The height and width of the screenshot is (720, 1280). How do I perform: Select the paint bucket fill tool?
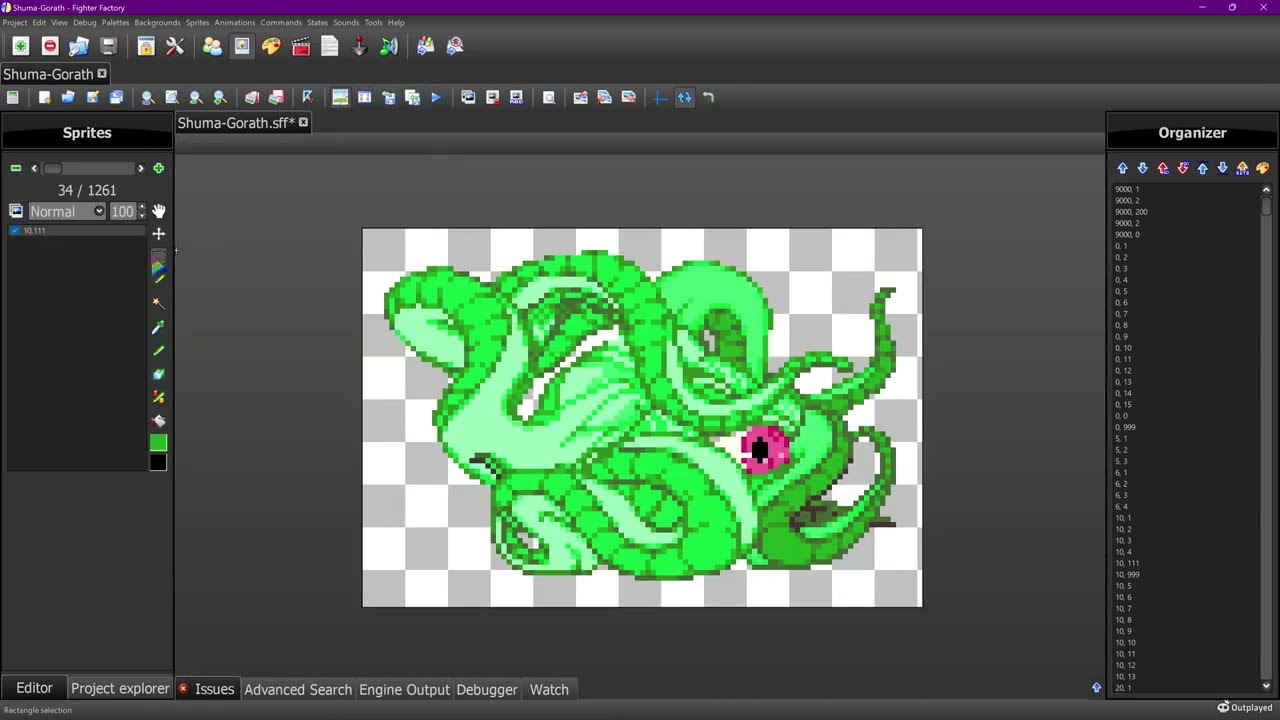(x=158, y=421)
